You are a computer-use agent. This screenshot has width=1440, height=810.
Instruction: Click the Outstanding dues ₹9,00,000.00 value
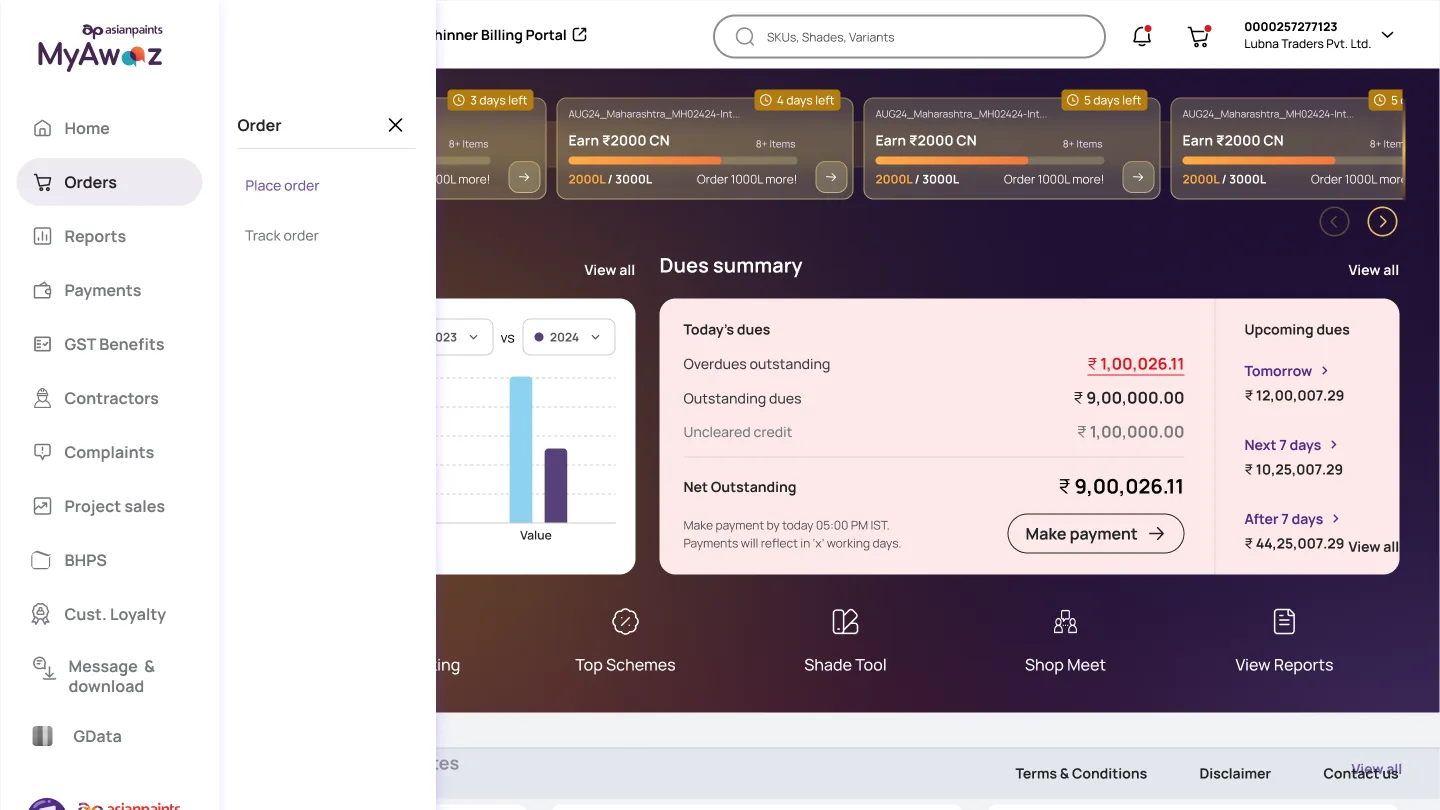1129,398
